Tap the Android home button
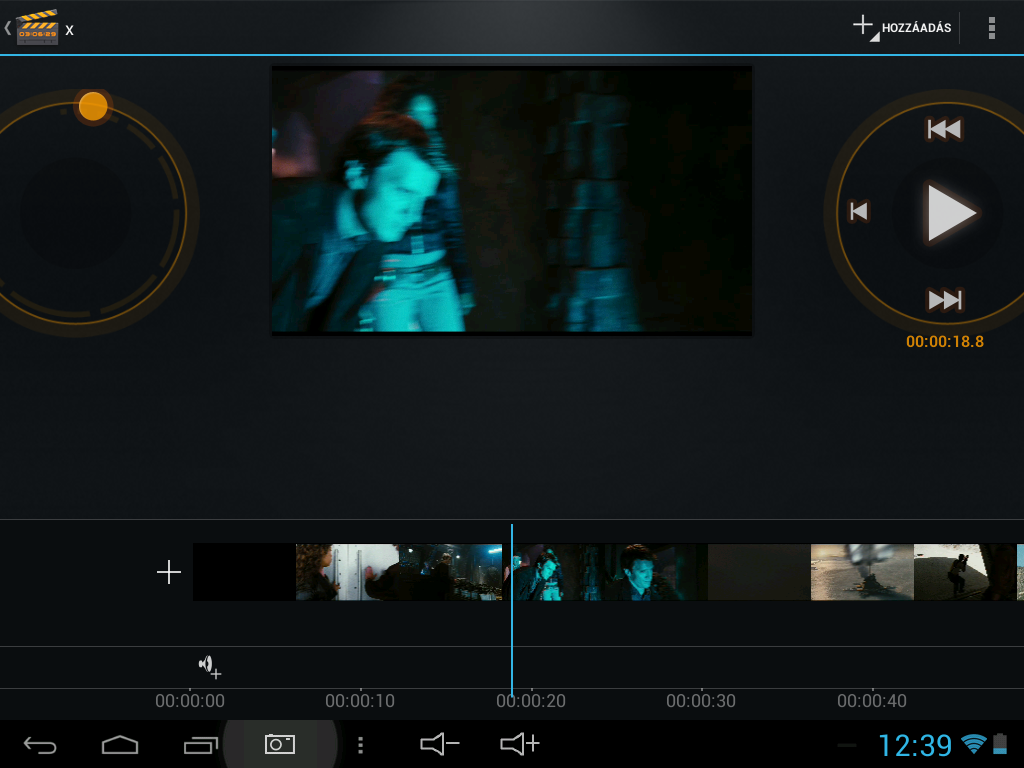 120,744
